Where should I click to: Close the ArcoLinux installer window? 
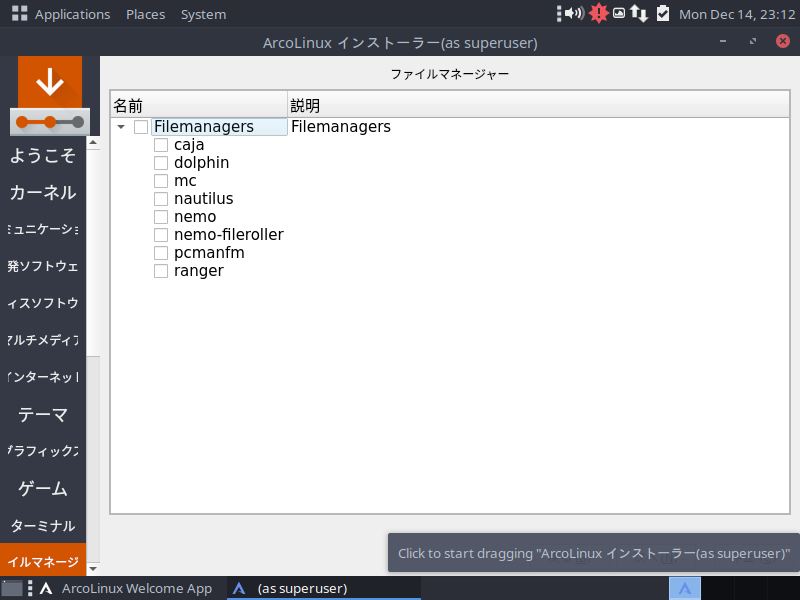(783, 41)
